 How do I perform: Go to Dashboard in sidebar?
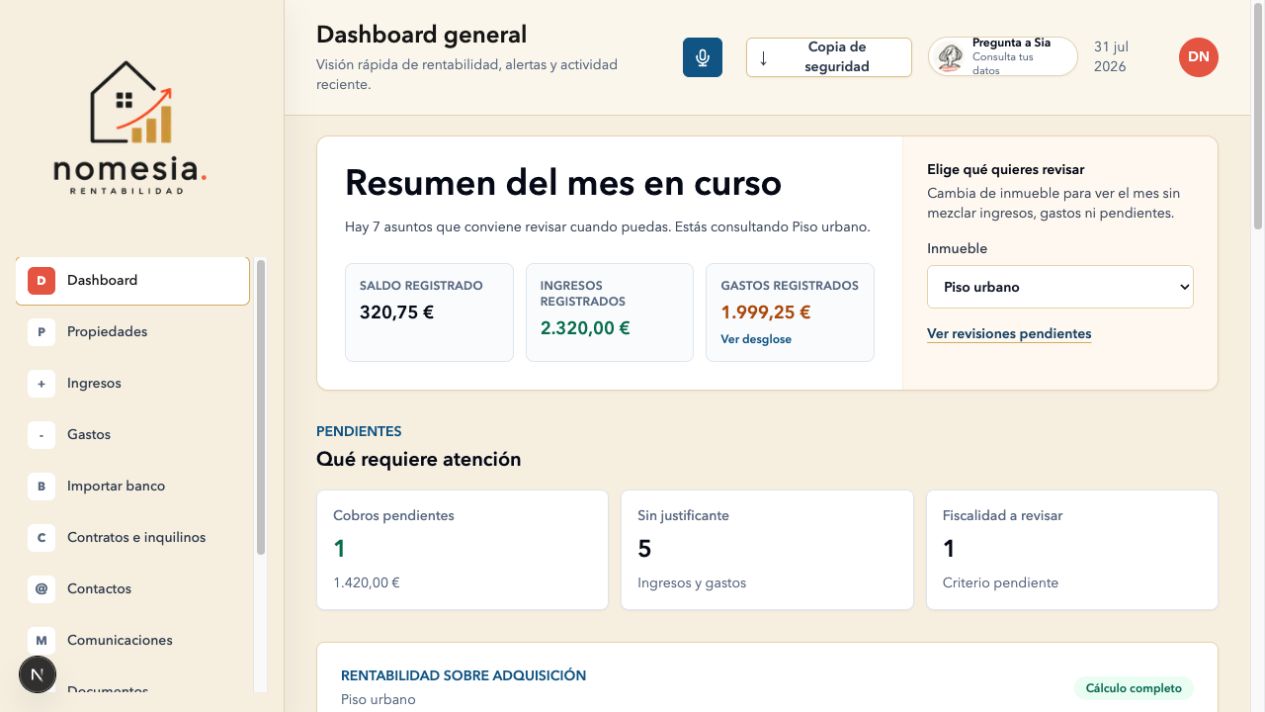click(x=132, y=281)
